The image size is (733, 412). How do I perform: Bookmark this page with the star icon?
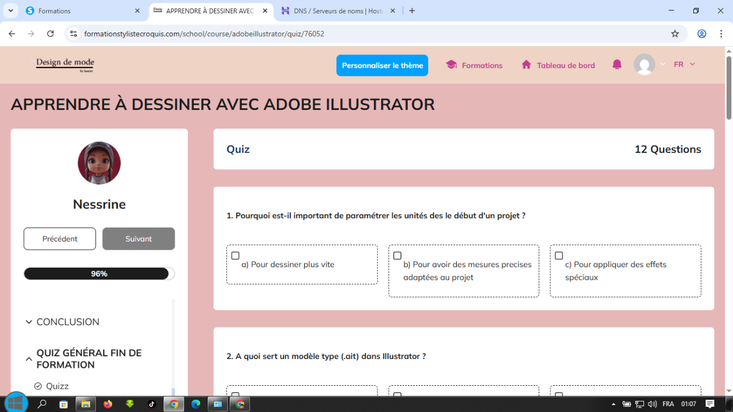(x=675, y=34)
